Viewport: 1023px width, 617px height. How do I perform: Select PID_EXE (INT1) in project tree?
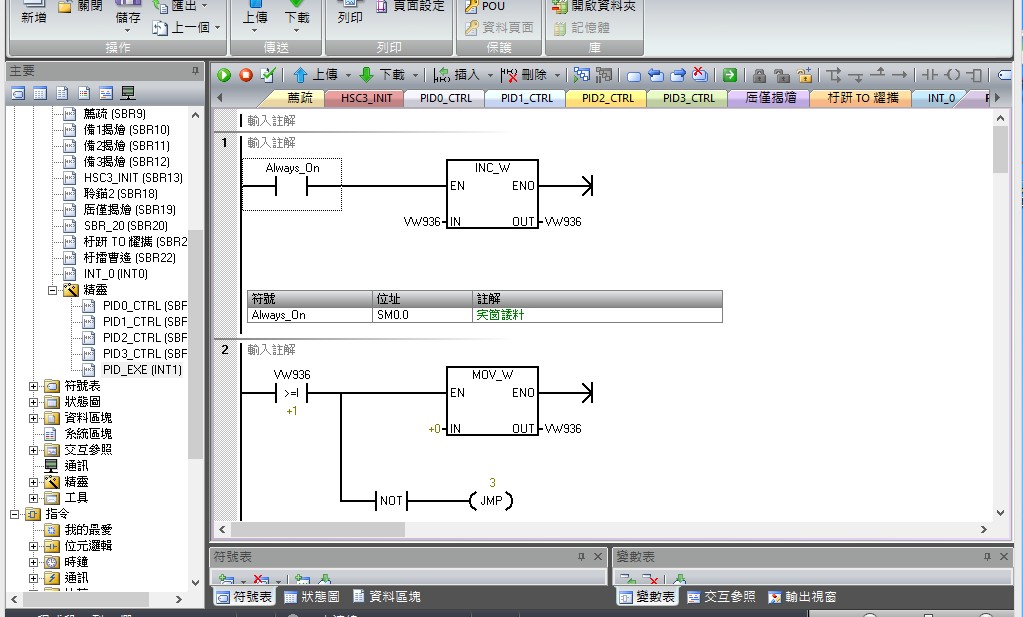[x=141, y=370]
